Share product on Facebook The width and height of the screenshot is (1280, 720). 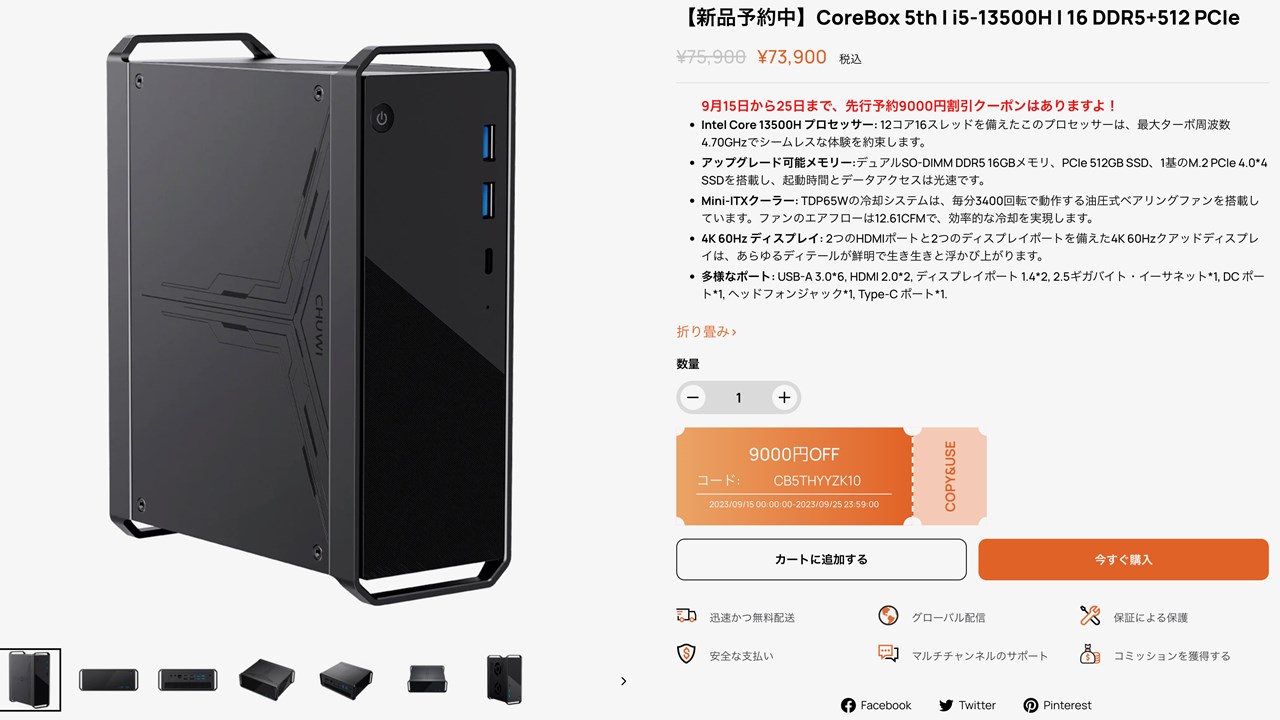click(x=876, y=705)
